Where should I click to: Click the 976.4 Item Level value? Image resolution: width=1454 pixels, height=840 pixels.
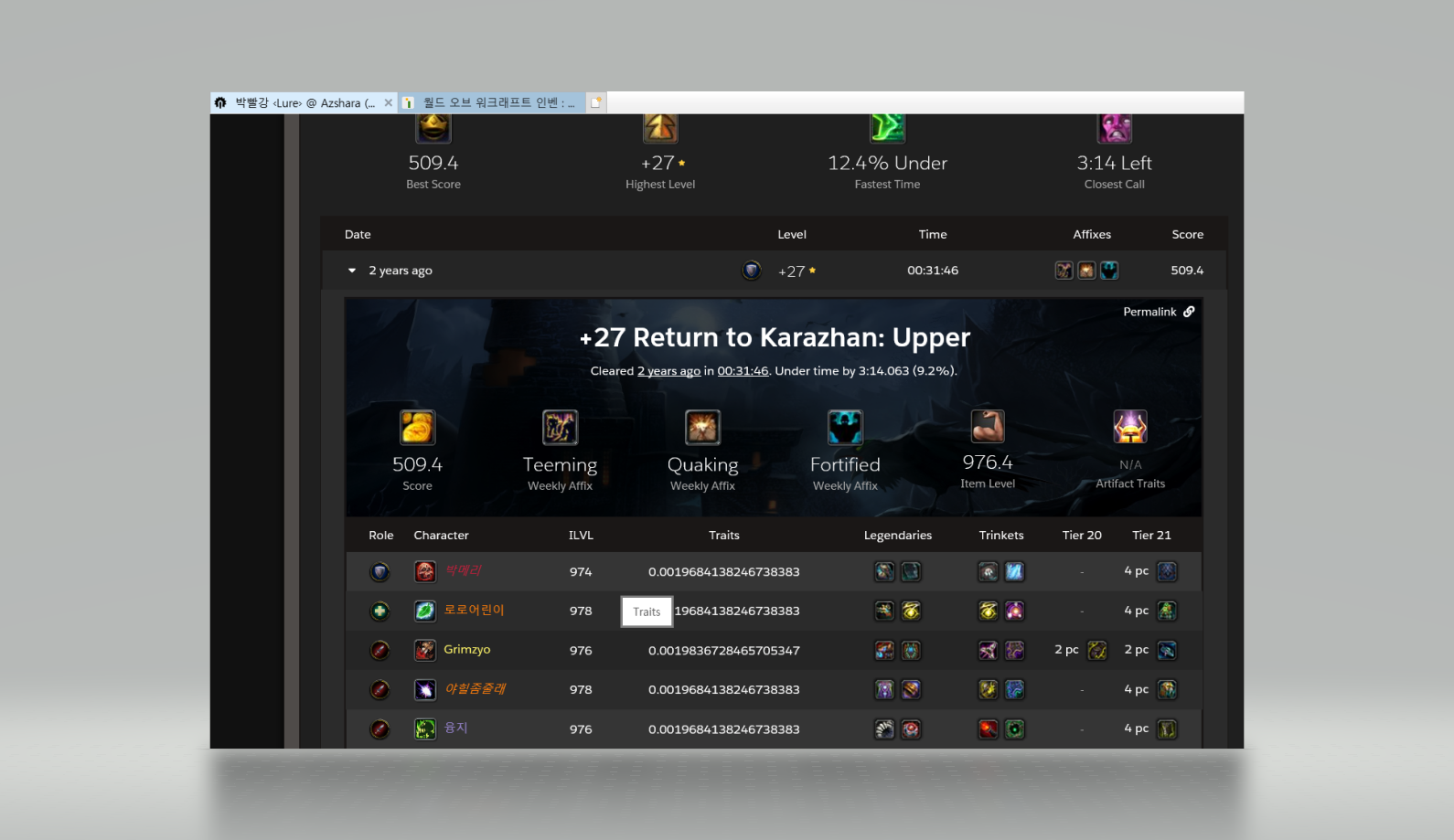(x=988, y=463)
